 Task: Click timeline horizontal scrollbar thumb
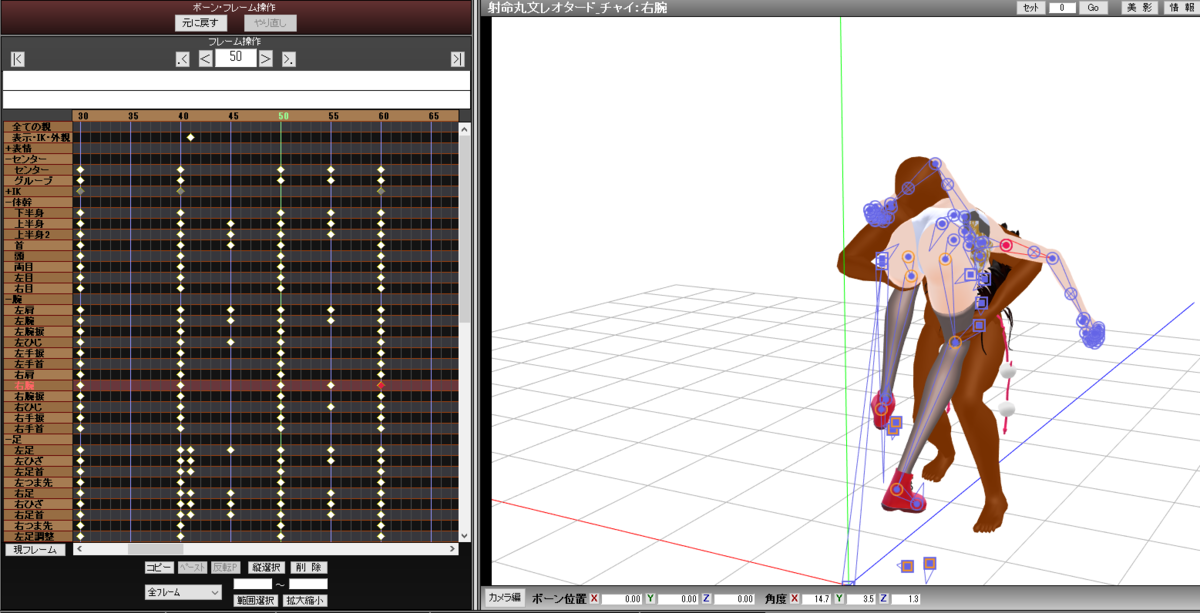156,549
